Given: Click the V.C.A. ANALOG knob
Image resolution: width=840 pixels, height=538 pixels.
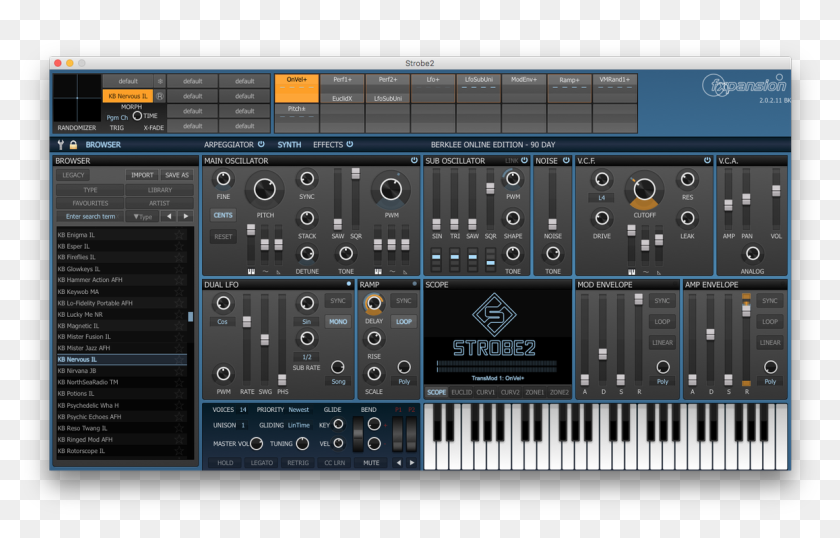Looking at the screenshot, I should pyautogui.click(x=752, y=253).
